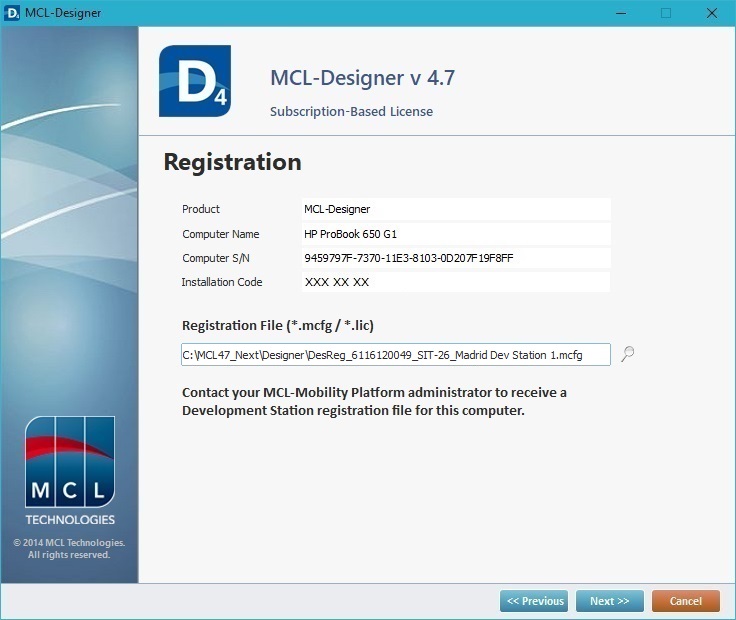Click the Installation Code field
Viewport: 736px width, 620px height.
click(x=455, y=282)
